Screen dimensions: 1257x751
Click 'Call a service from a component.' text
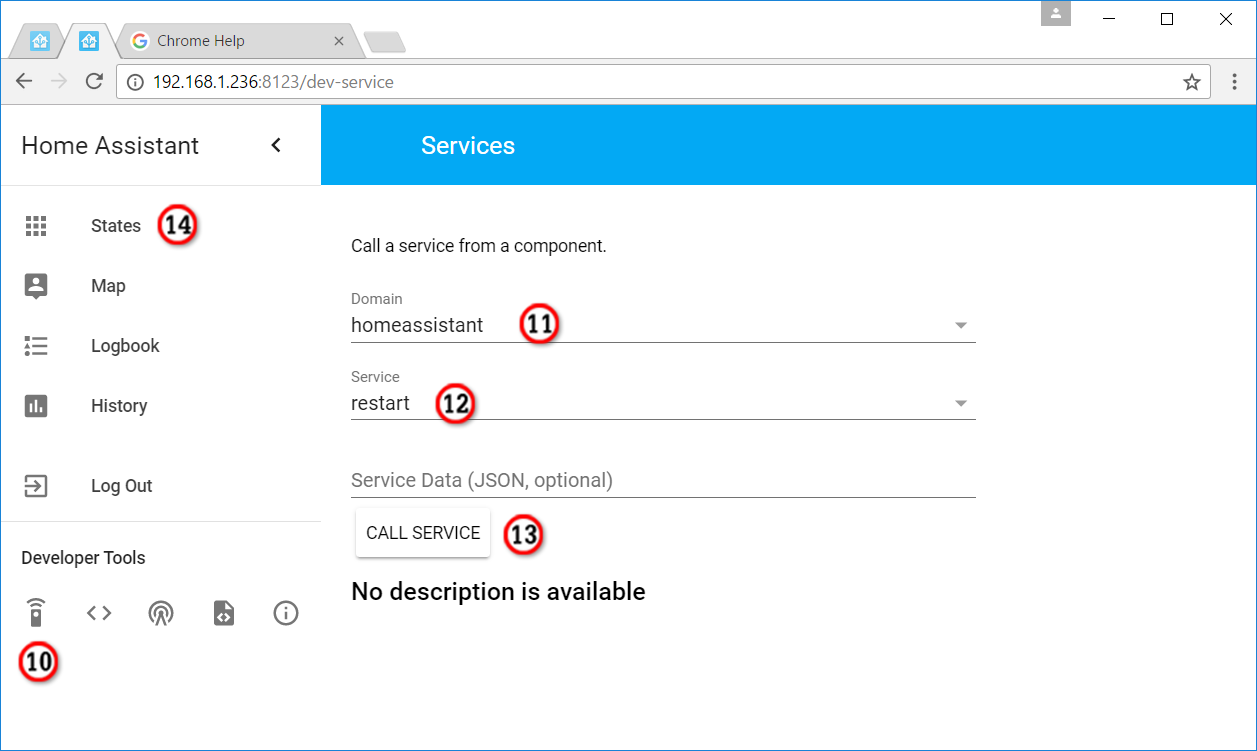click(479, 245)
